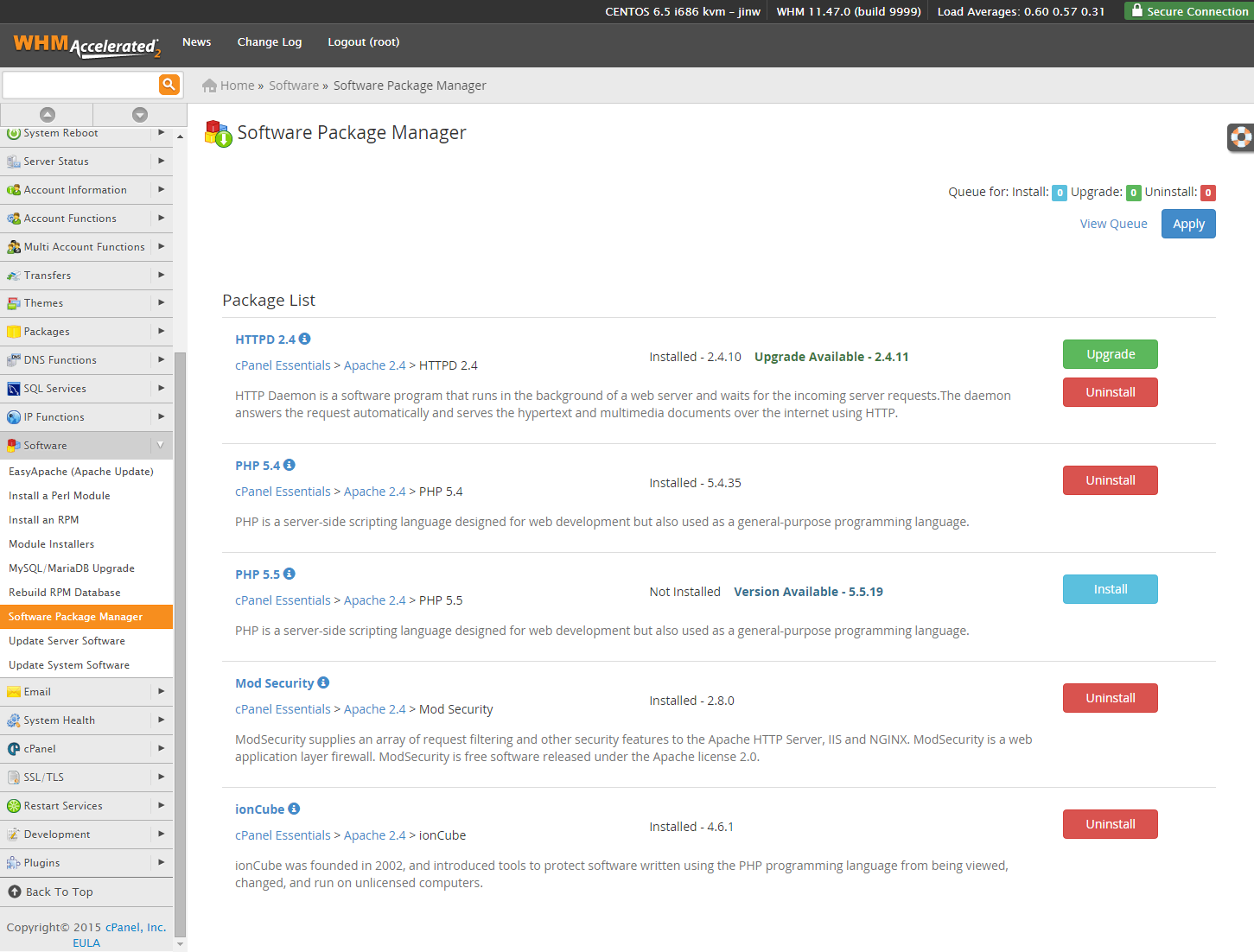Click the Mod Security package title link

pyautogui.click(x=275, y=683)
